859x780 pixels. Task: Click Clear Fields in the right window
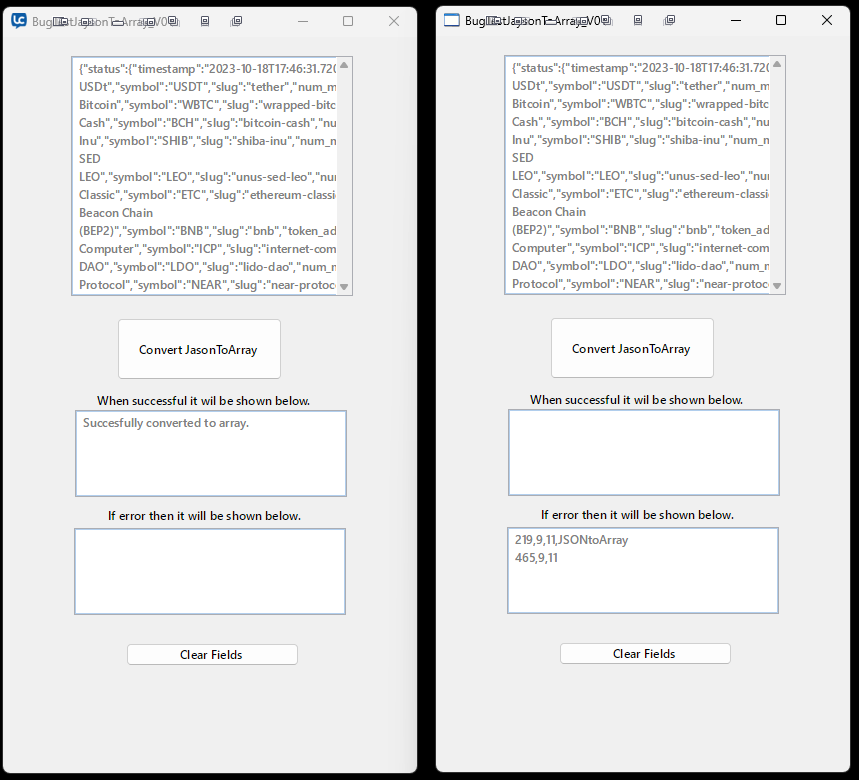[645, 653]
